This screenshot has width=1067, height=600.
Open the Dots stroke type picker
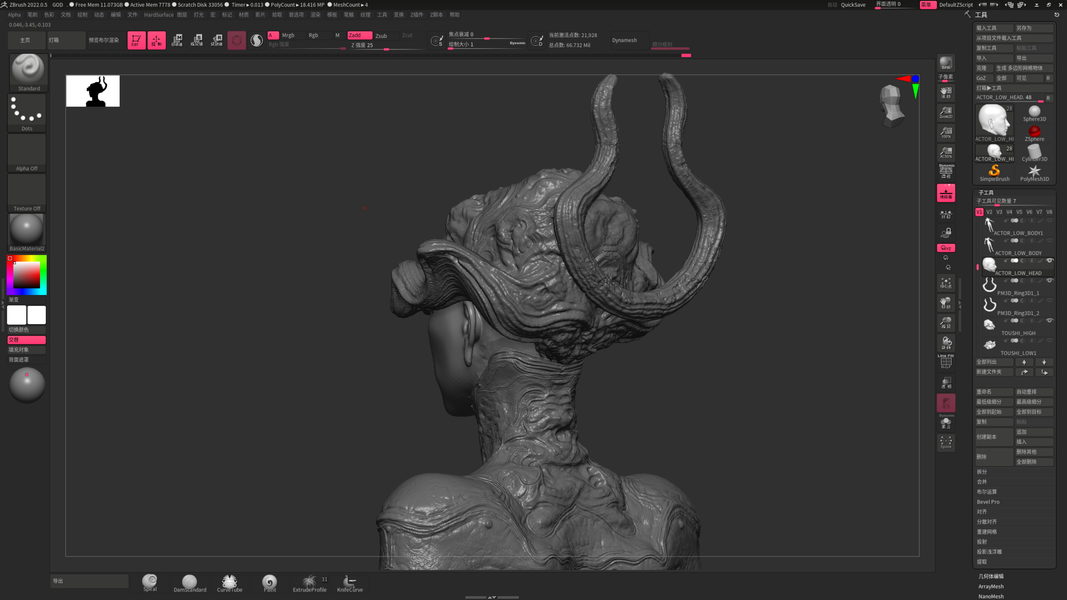pyautogui.click(x=27, y=113)
